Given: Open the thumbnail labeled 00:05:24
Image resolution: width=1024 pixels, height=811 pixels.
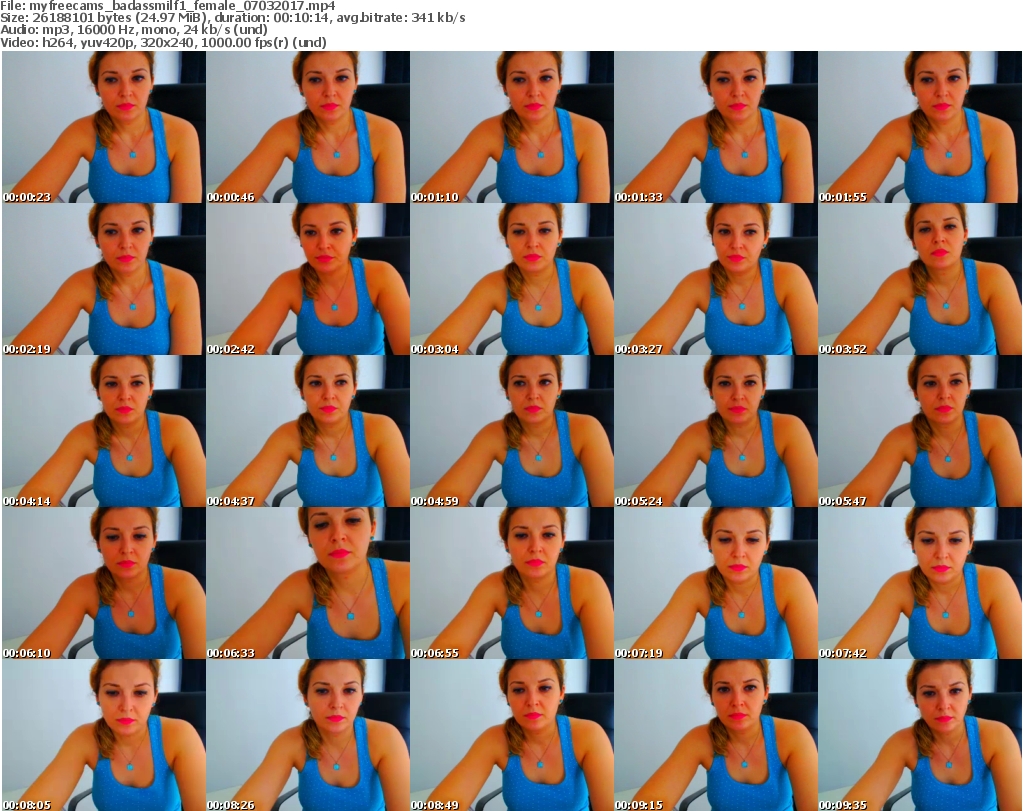Looking at the screenshot, I should click(716, 431).
